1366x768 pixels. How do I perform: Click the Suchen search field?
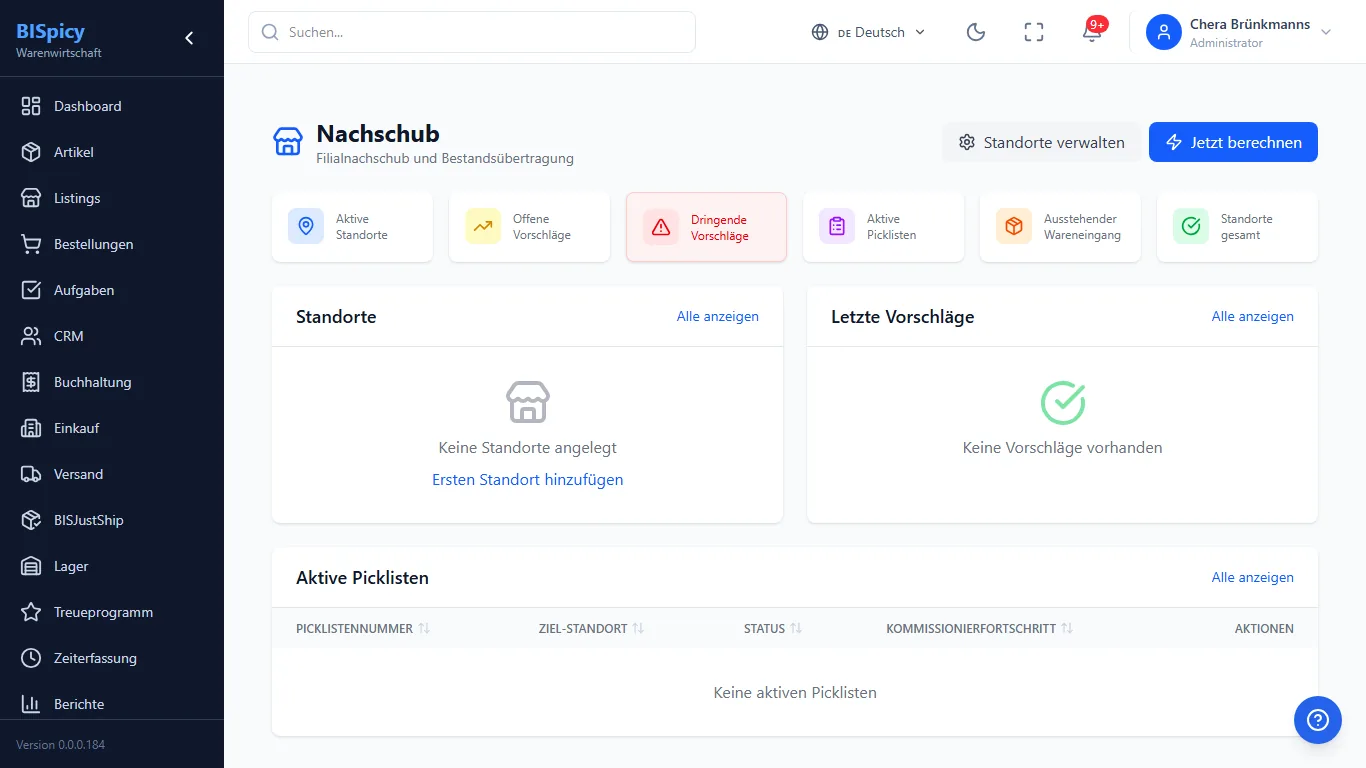coord(472,32)
